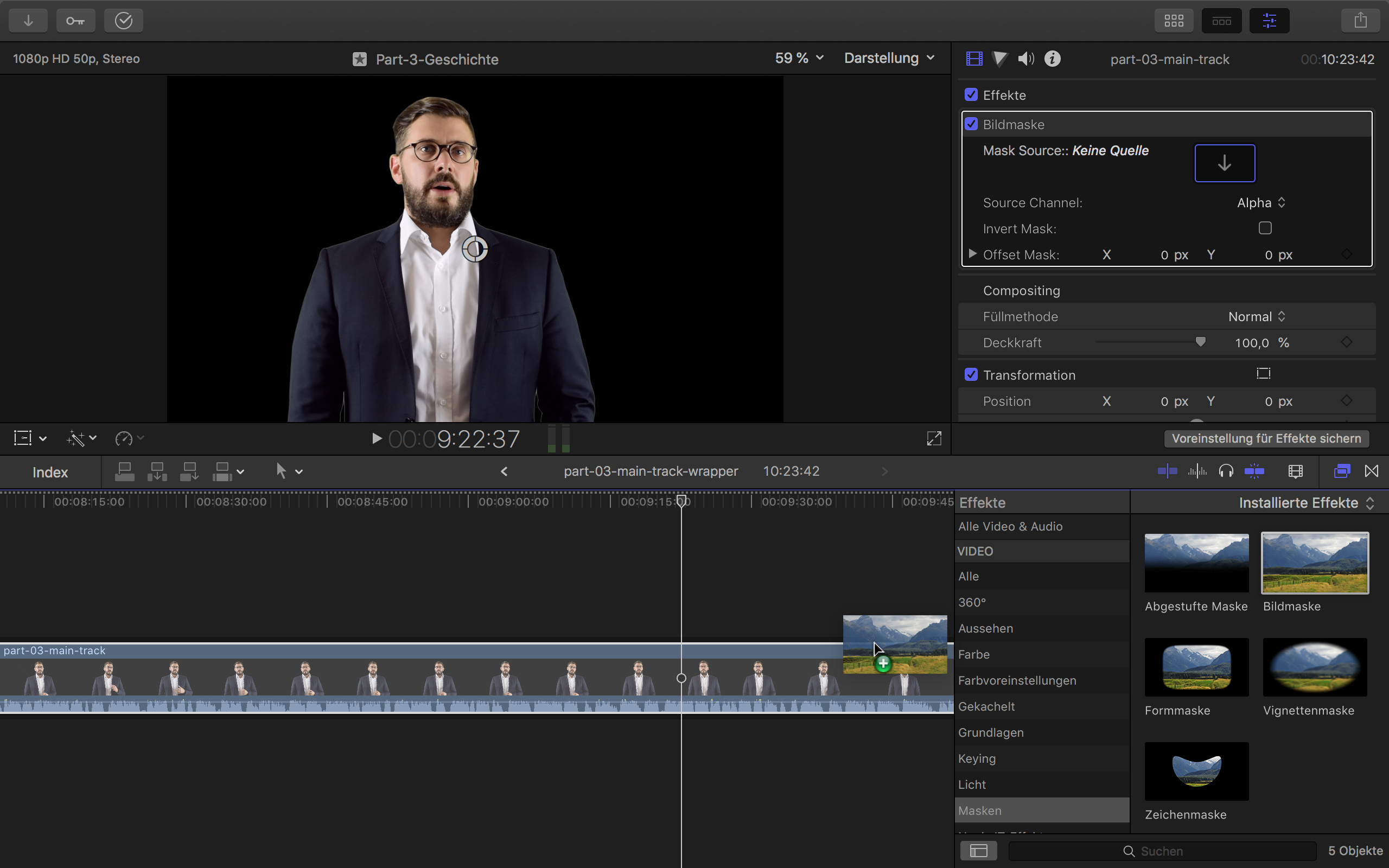Open the viewer zoom 59 % dropdown
This screenshot has width=1389, height=868.
(x=799, y=59)
